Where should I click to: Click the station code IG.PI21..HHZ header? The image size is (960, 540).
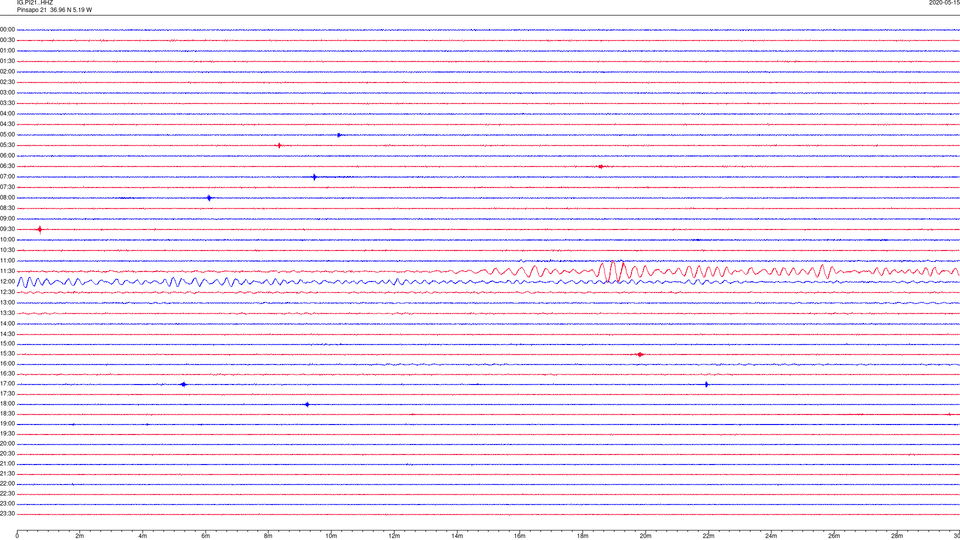point(35,3)
